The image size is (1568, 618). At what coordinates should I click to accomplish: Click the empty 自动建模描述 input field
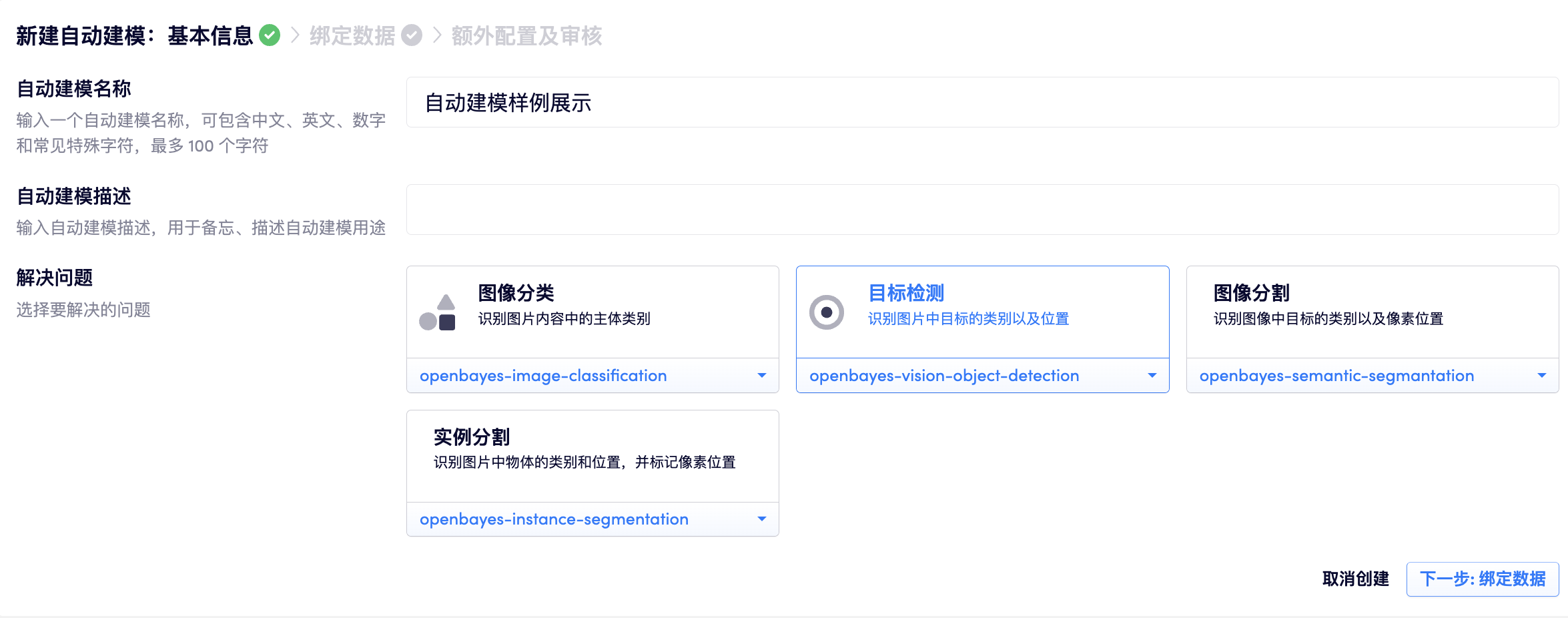[x=982, y=210]
